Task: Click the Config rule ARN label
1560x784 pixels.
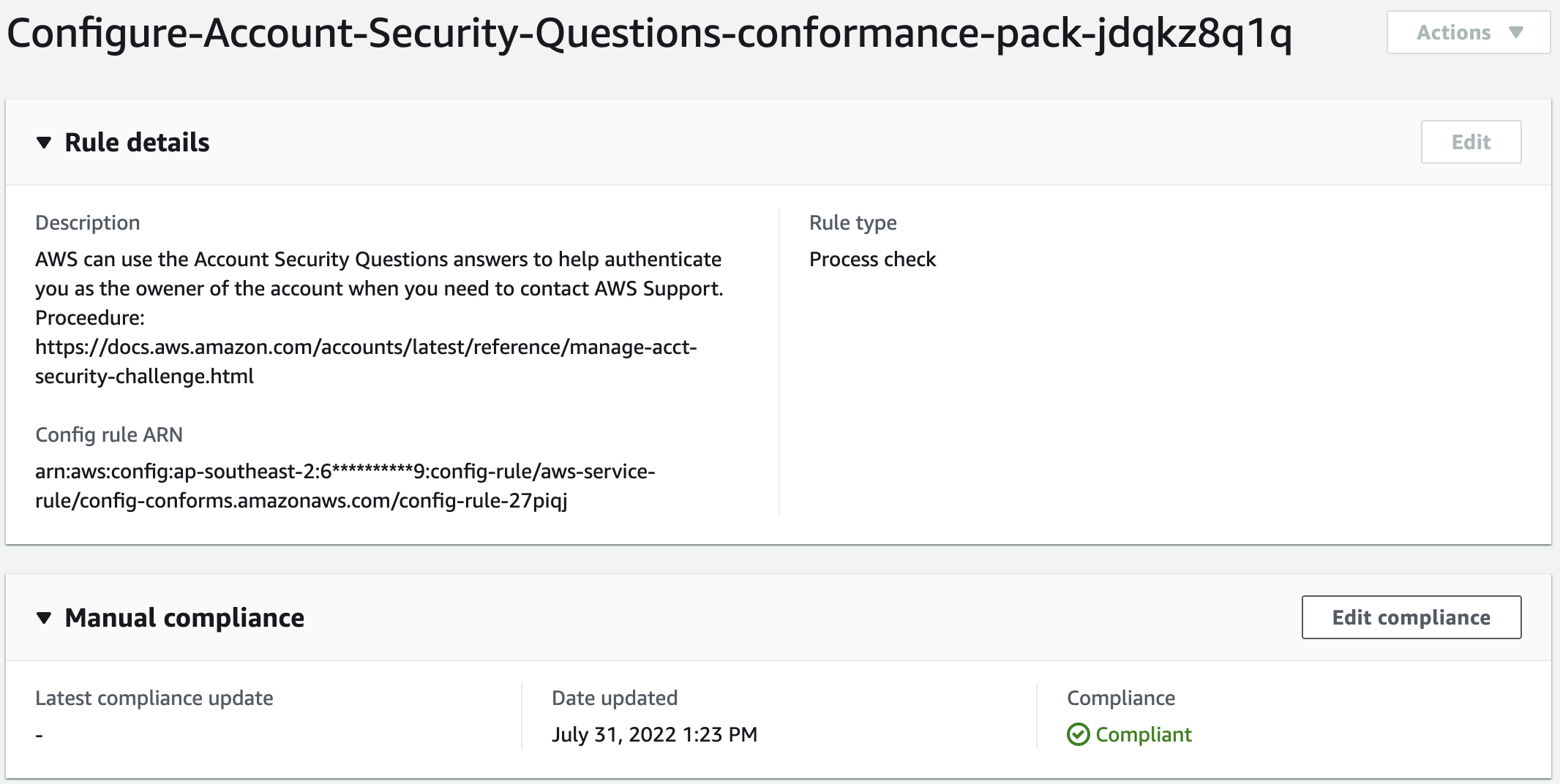Action: tap(109, 435)
